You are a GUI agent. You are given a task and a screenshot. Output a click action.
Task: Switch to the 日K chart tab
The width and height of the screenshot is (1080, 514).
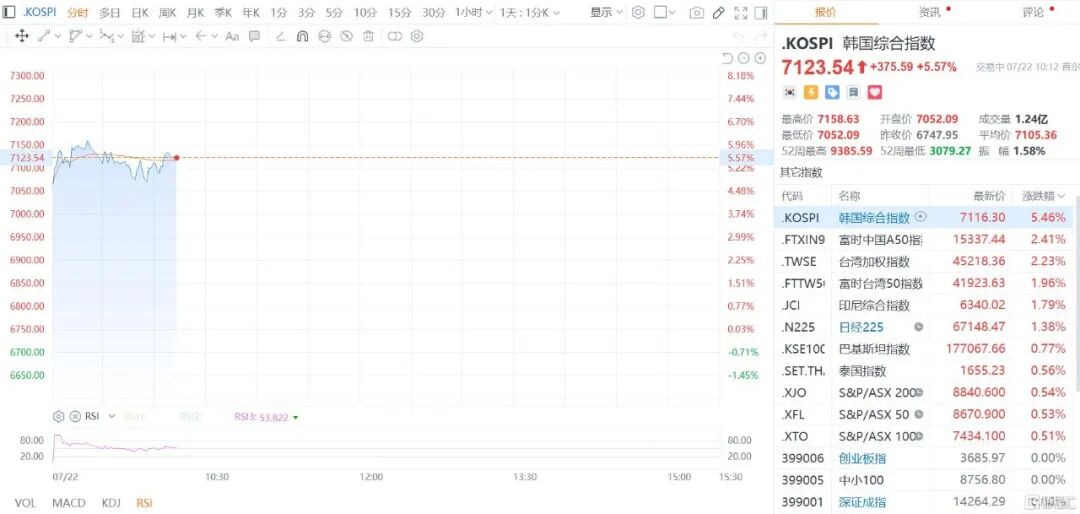[x=140, y=12]
